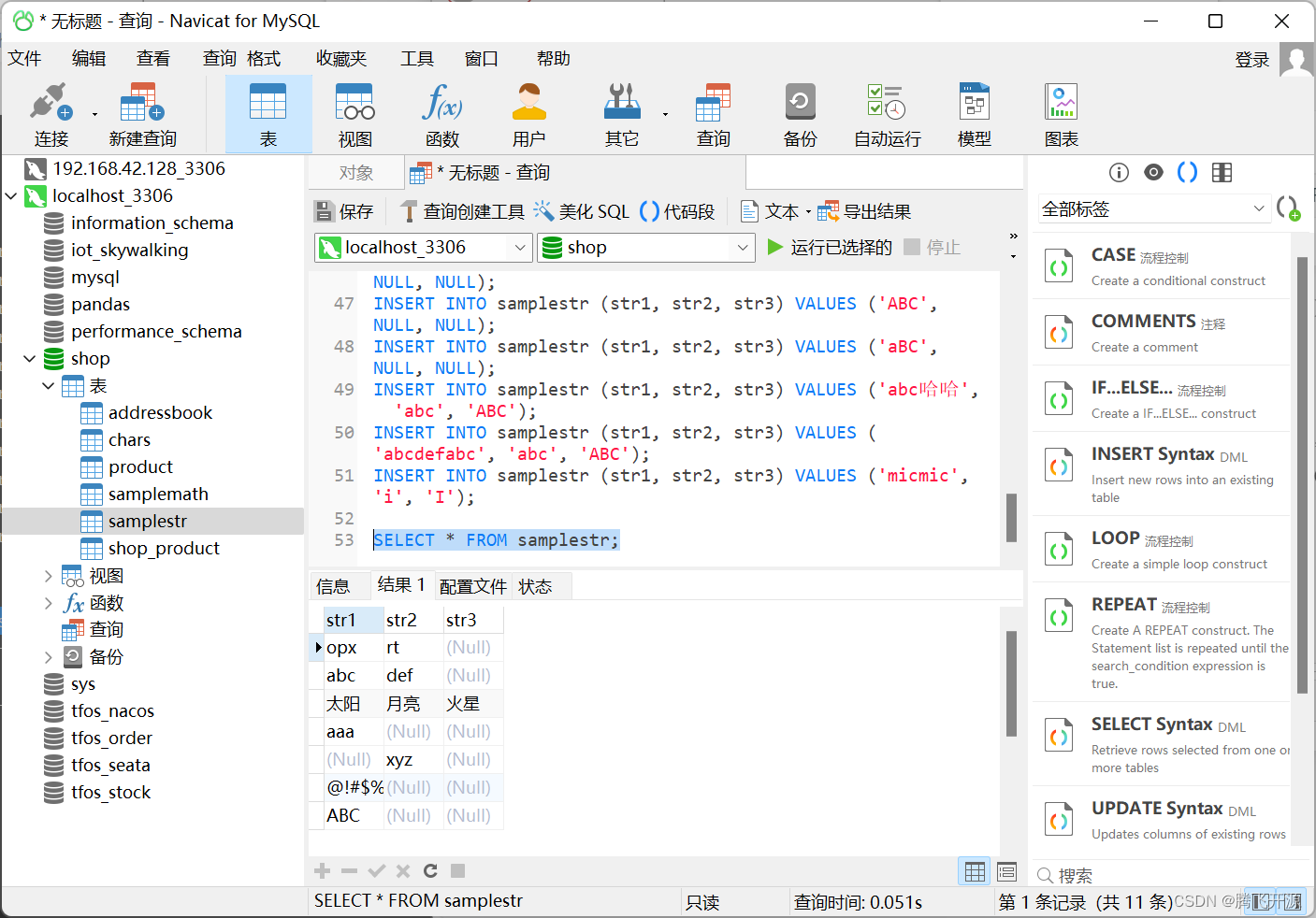
Task: Click the 新建查询 new query icon
Action: click(x=142, y=114)
